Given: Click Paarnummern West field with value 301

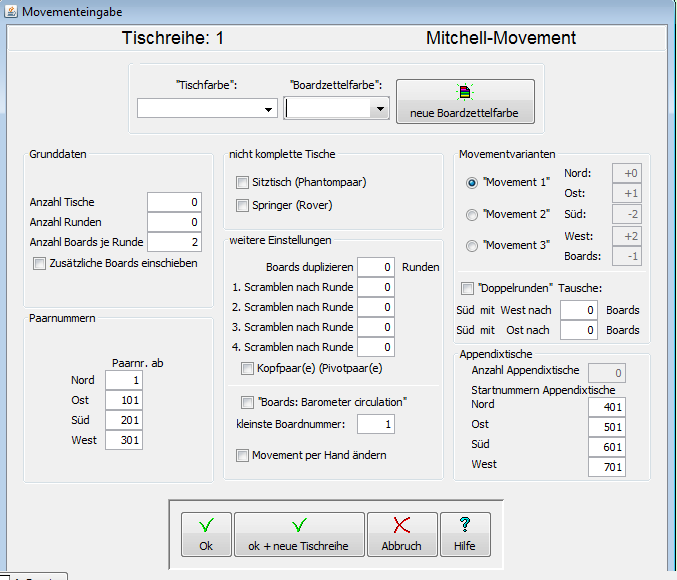Looking at the screenshot, I should [x=124, y=440].
